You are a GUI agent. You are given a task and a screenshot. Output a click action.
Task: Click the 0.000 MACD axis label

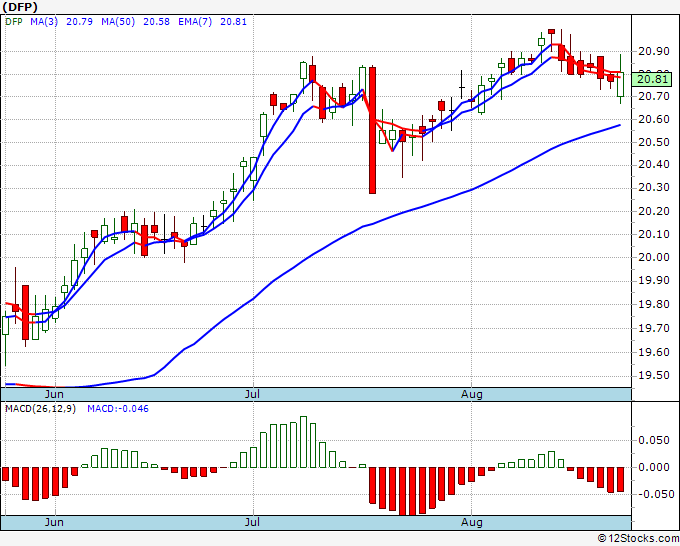654,468
